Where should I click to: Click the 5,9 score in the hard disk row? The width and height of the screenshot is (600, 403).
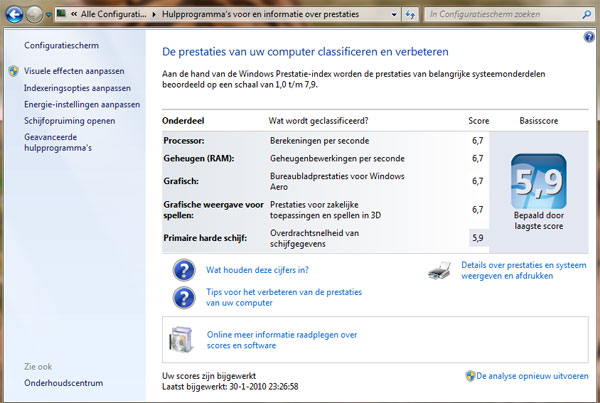point(478,238)
